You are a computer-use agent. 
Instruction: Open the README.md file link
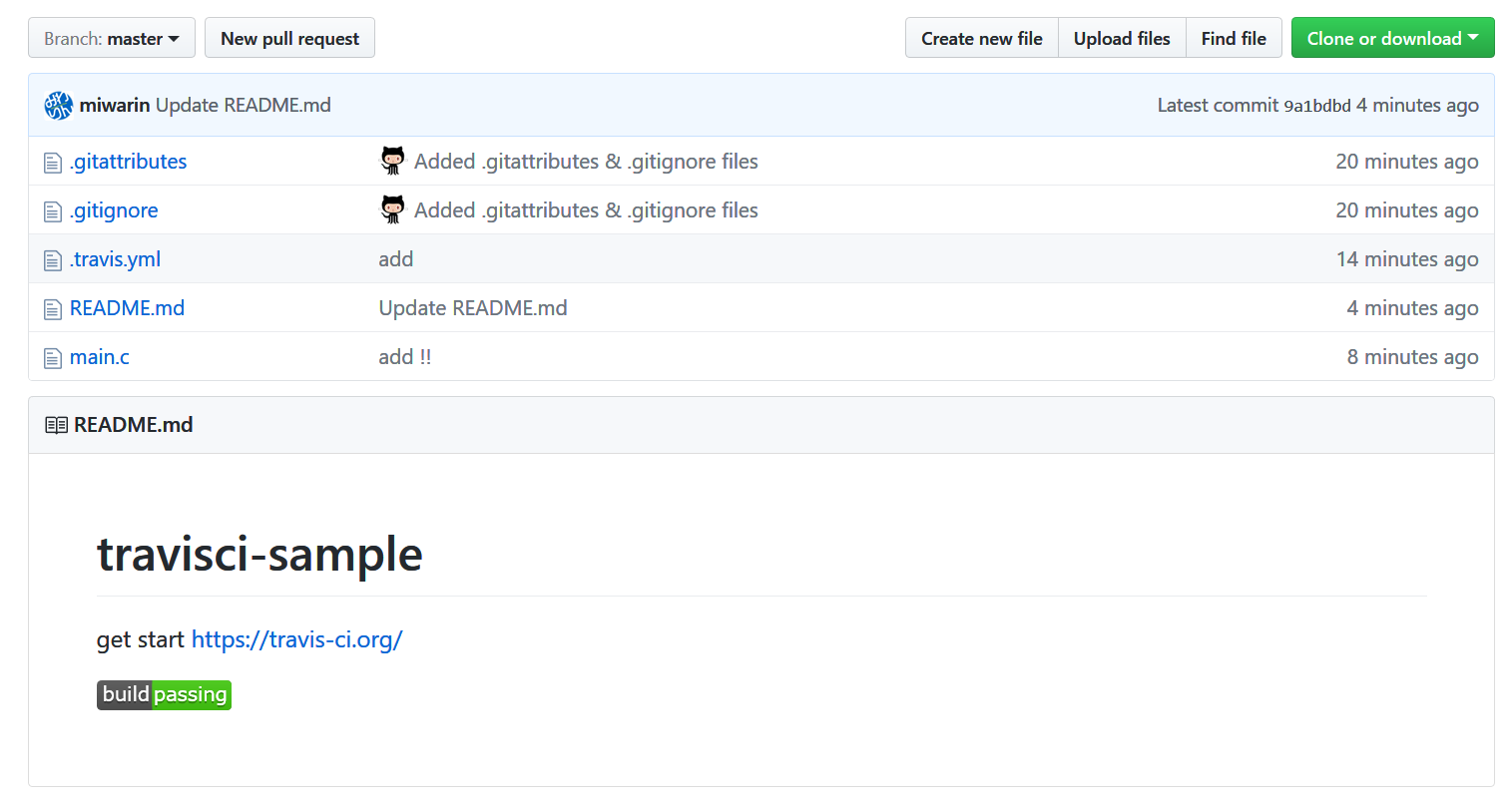[127, 308]
